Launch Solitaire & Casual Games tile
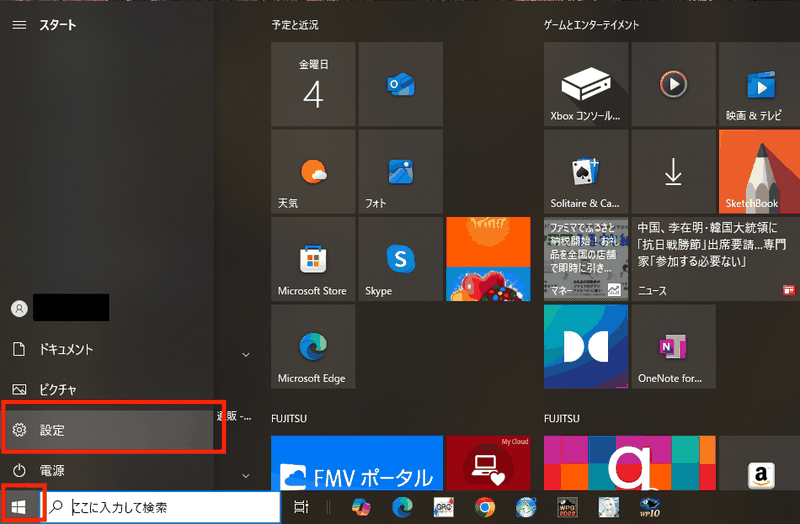The image size is (800, 524). pyautogui.click(x=586, y=171)
